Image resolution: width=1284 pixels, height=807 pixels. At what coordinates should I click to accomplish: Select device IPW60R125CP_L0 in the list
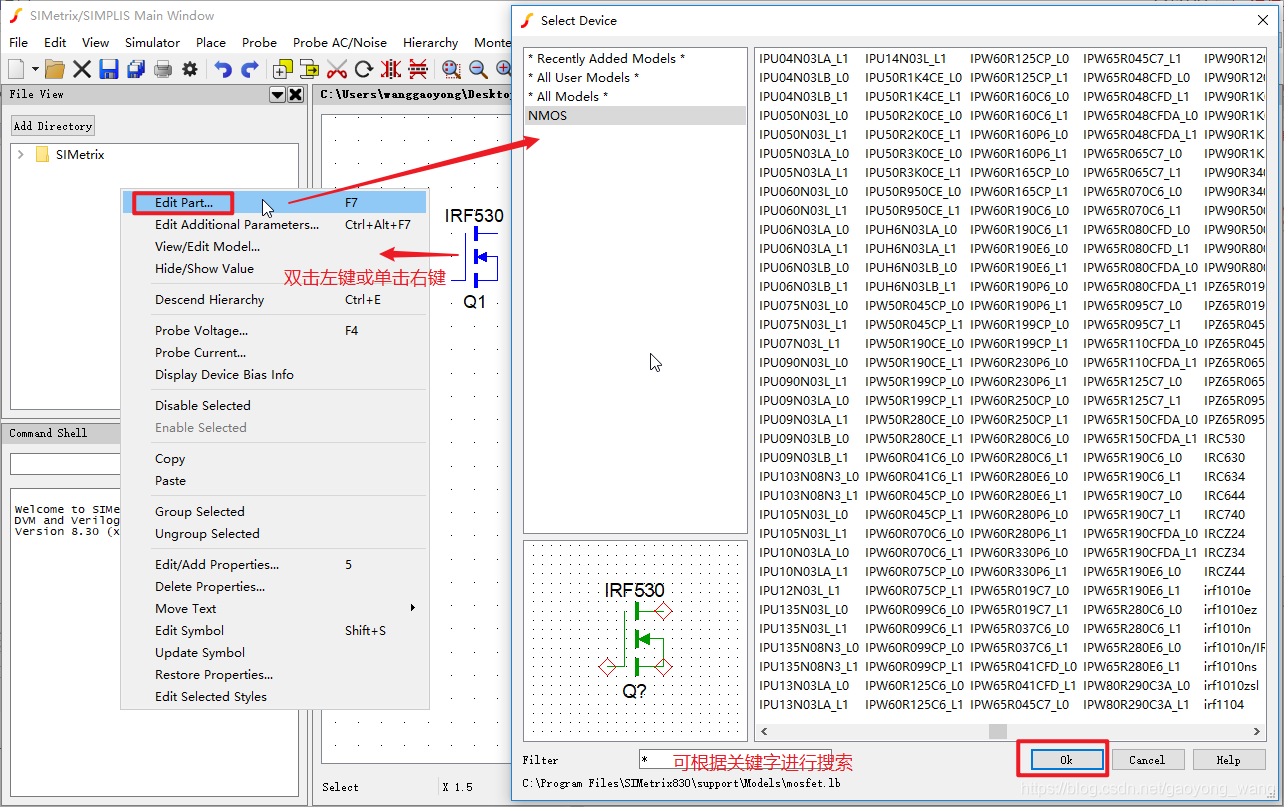coord(1019,59)
